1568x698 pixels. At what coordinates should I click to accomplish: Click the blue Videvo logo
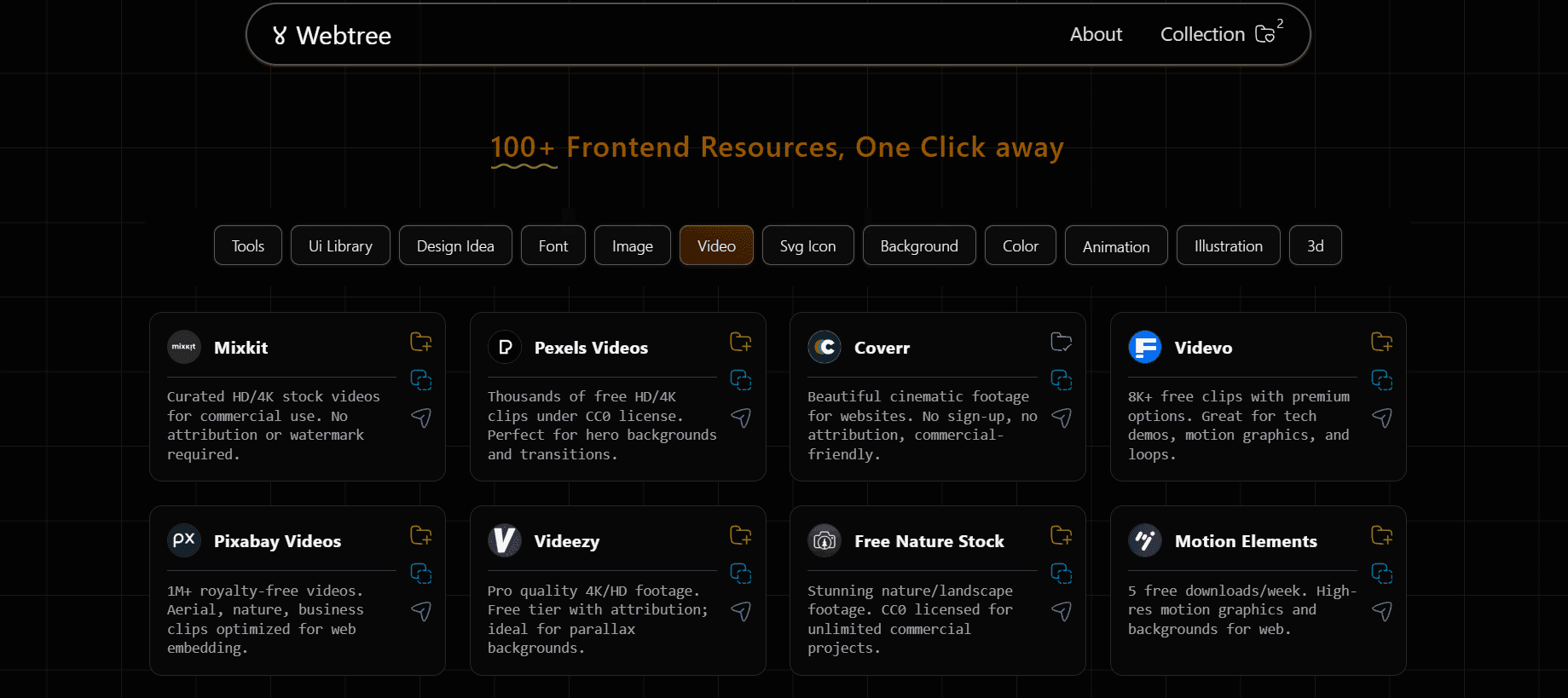pyautogui.click(x=1145, y=347)
